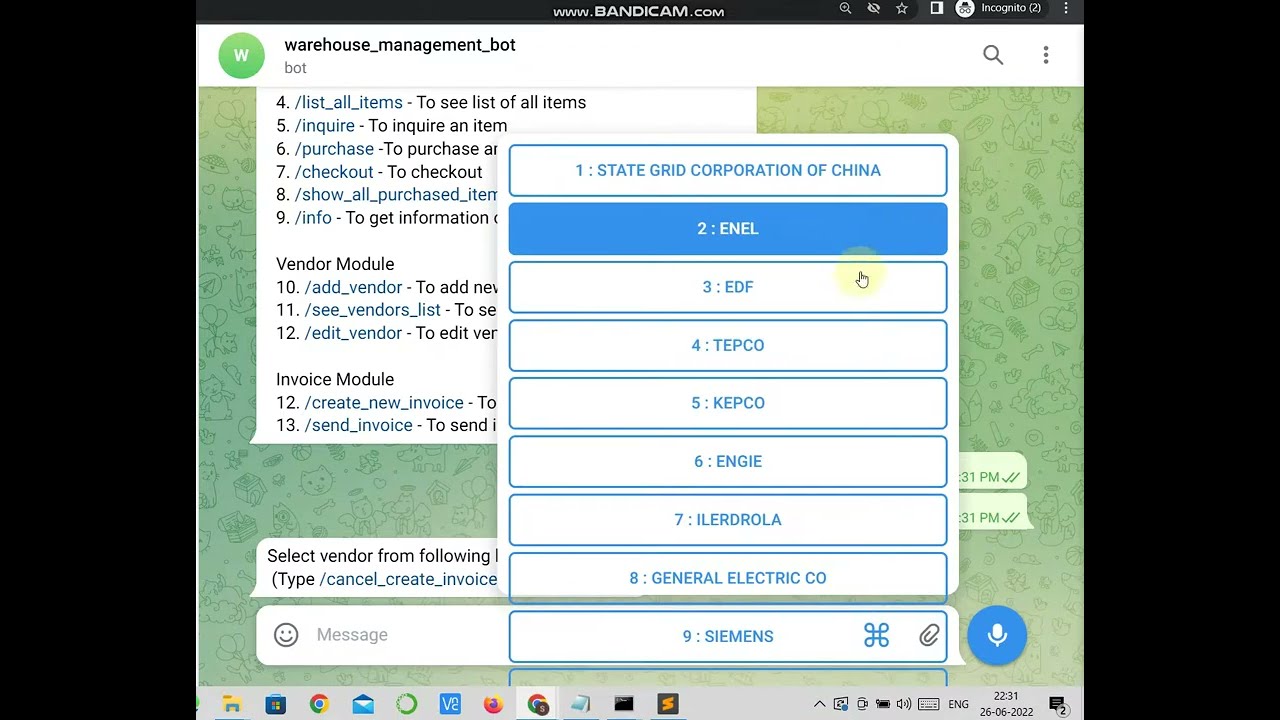Open File Explorer from the taskbar
The image size is (1280, 720).
pyautogui.click(x=232, y=705)
